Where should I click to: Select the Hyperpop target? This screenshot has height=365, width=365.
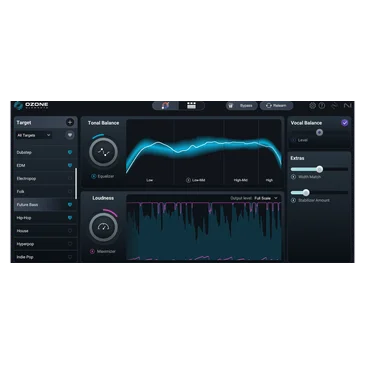[45, 244]
